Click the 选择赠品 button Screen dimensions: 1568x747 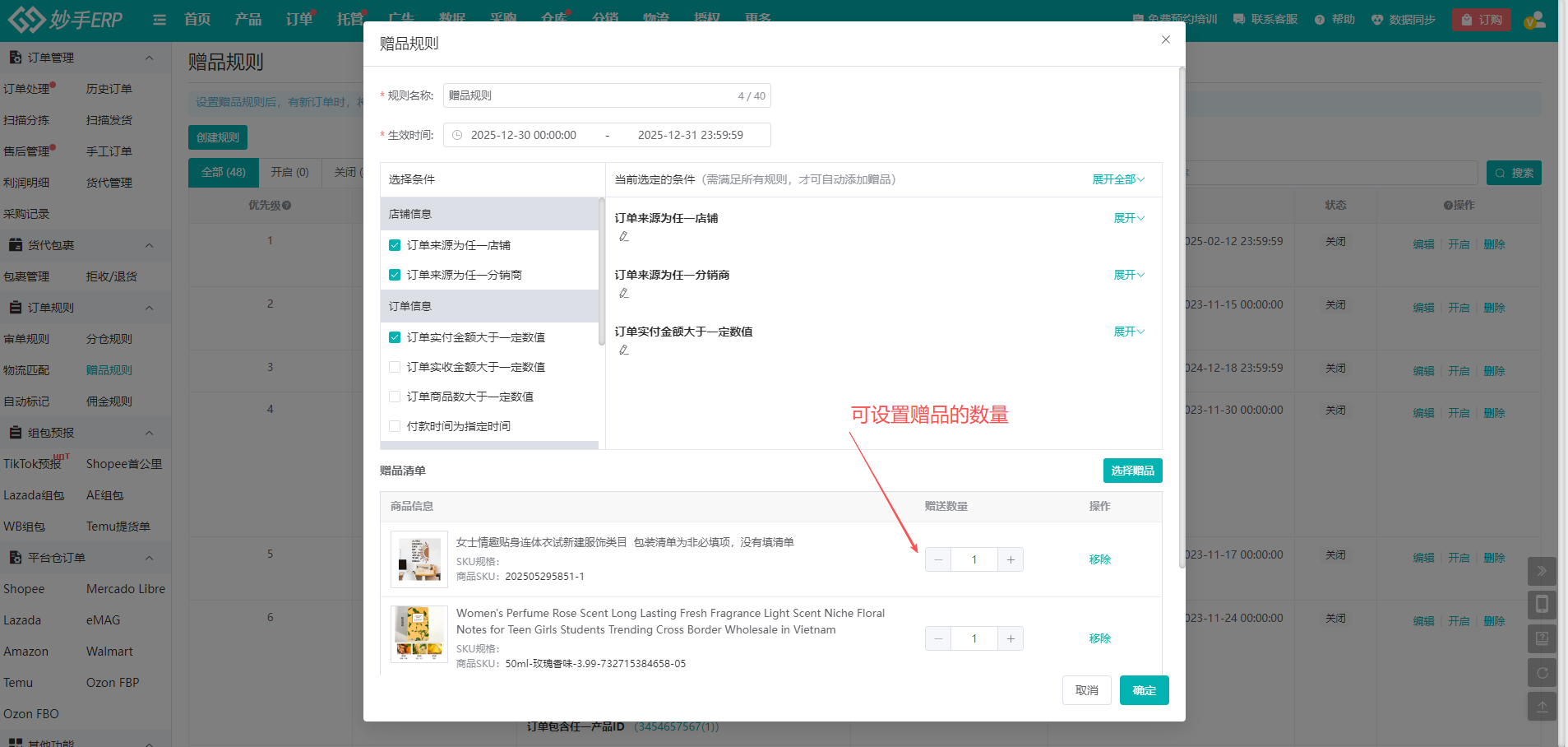[x=1132, y=470]
